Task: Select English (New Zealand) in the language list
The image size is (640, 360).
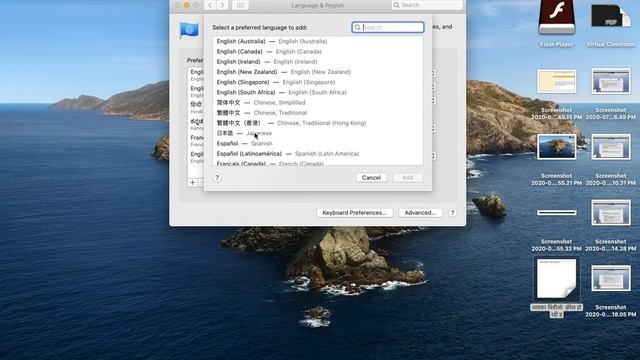Action: 318,72
